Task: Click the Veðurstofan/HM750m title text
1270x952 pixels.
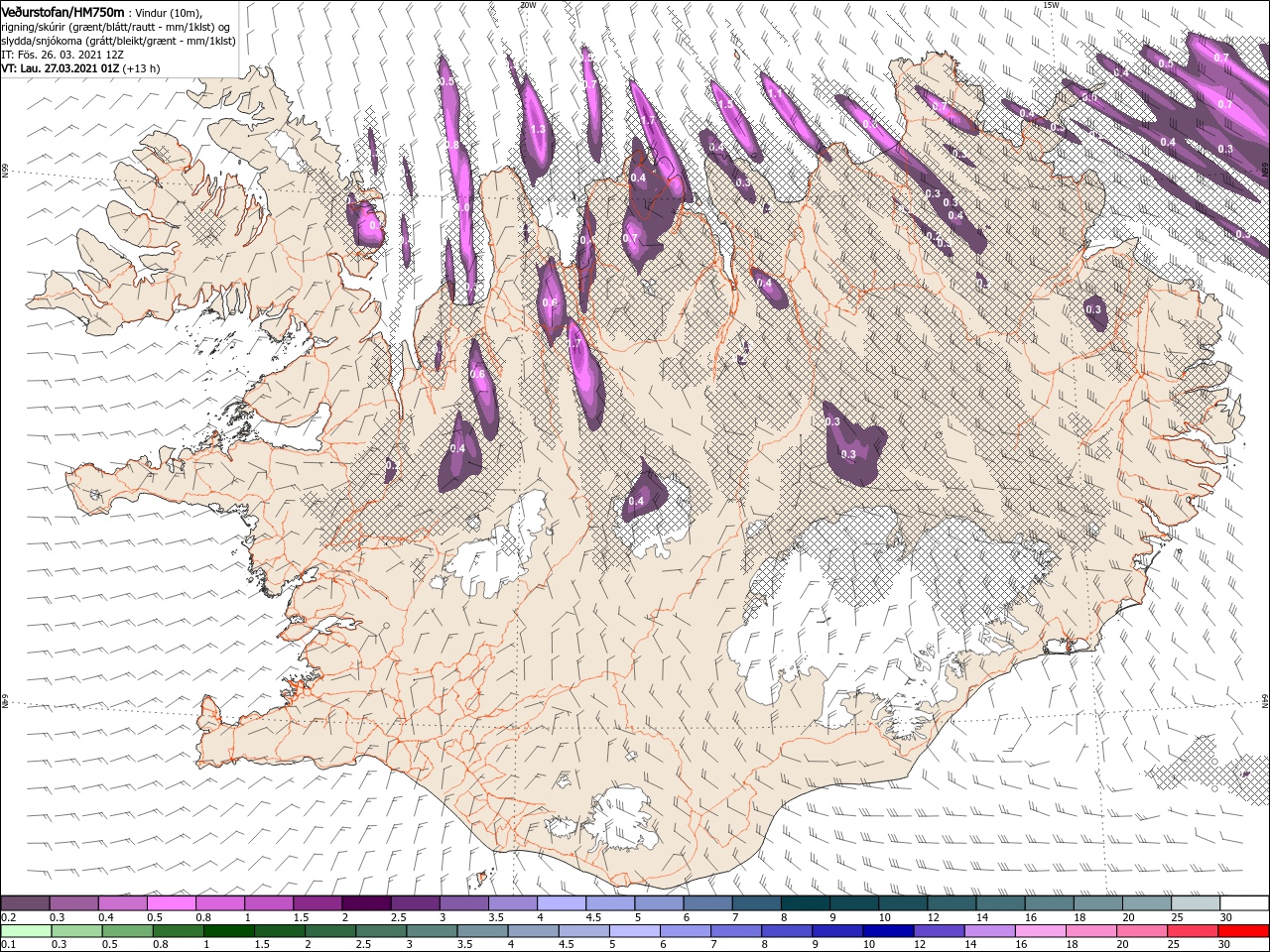Action: coord(63,11)
